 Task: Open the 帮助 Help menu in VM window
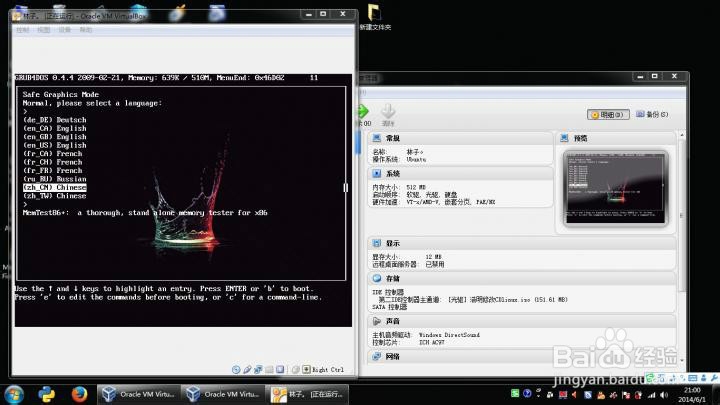click(x=86, y=30)
